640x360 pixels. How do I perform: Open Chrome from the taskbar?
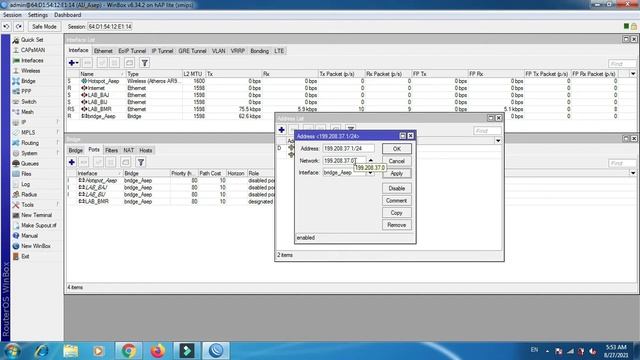tap(129, 351)
